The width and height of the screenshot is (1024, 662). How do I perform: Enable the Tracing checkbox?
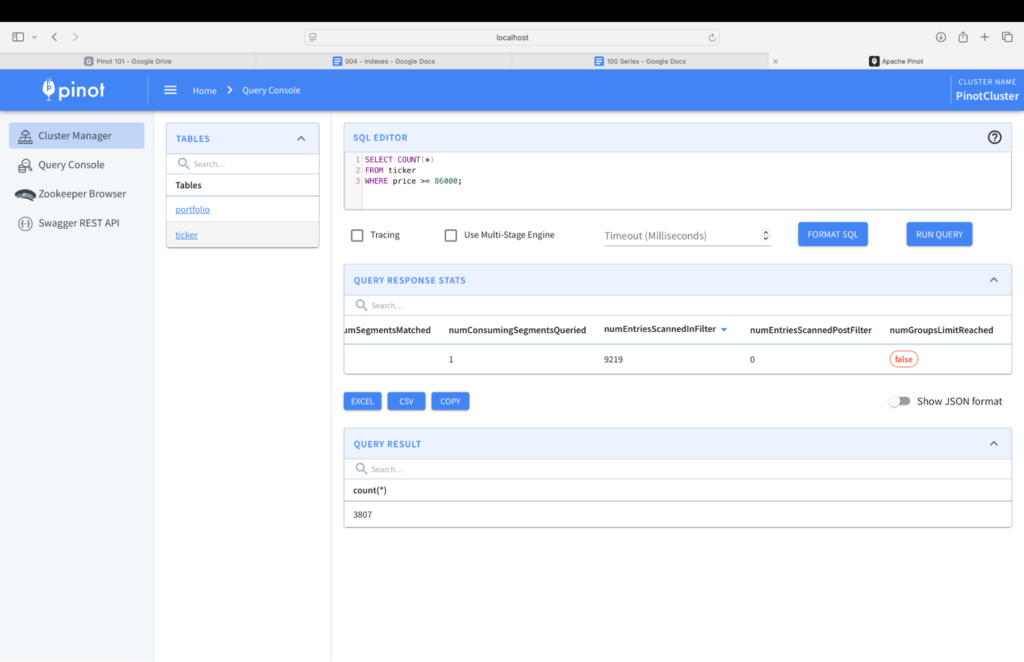point(357,235)
